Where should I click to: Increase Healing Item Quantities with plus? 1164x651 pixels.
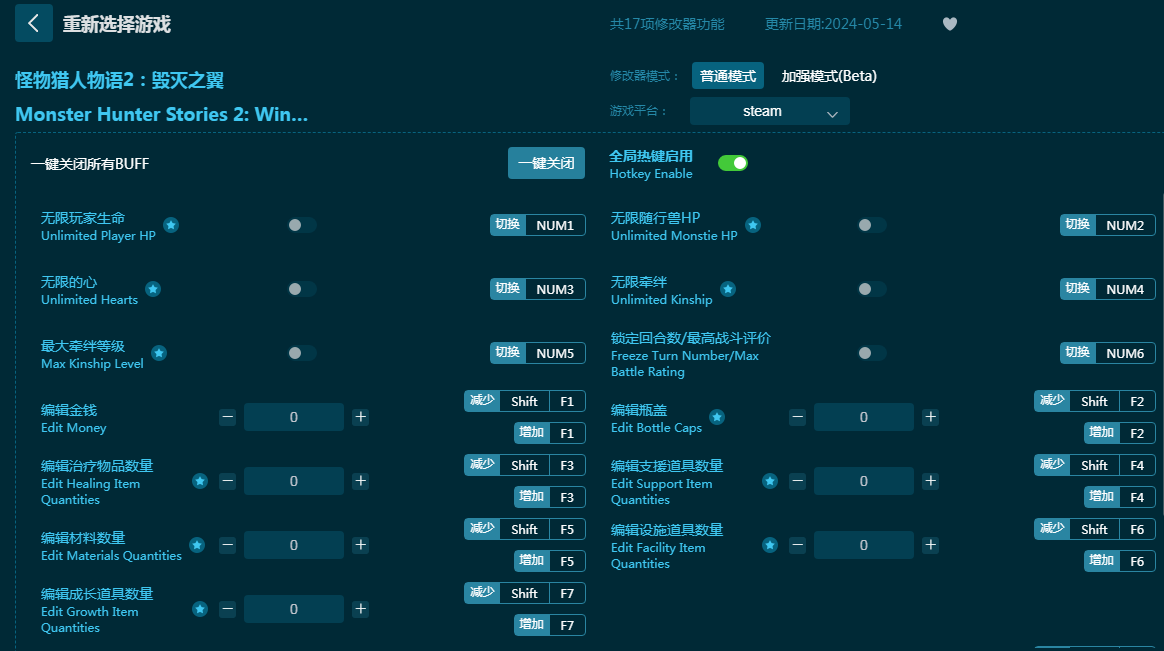[x=361, y=481]
